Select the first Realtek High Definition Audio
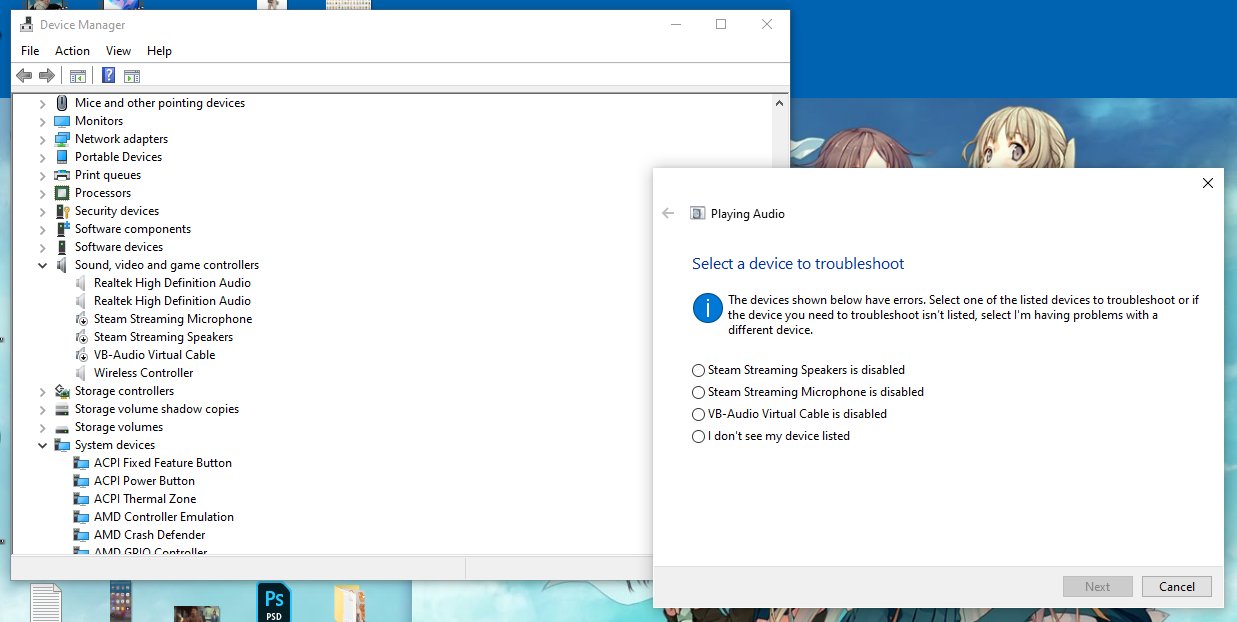1237x622 pixels. 172,283
